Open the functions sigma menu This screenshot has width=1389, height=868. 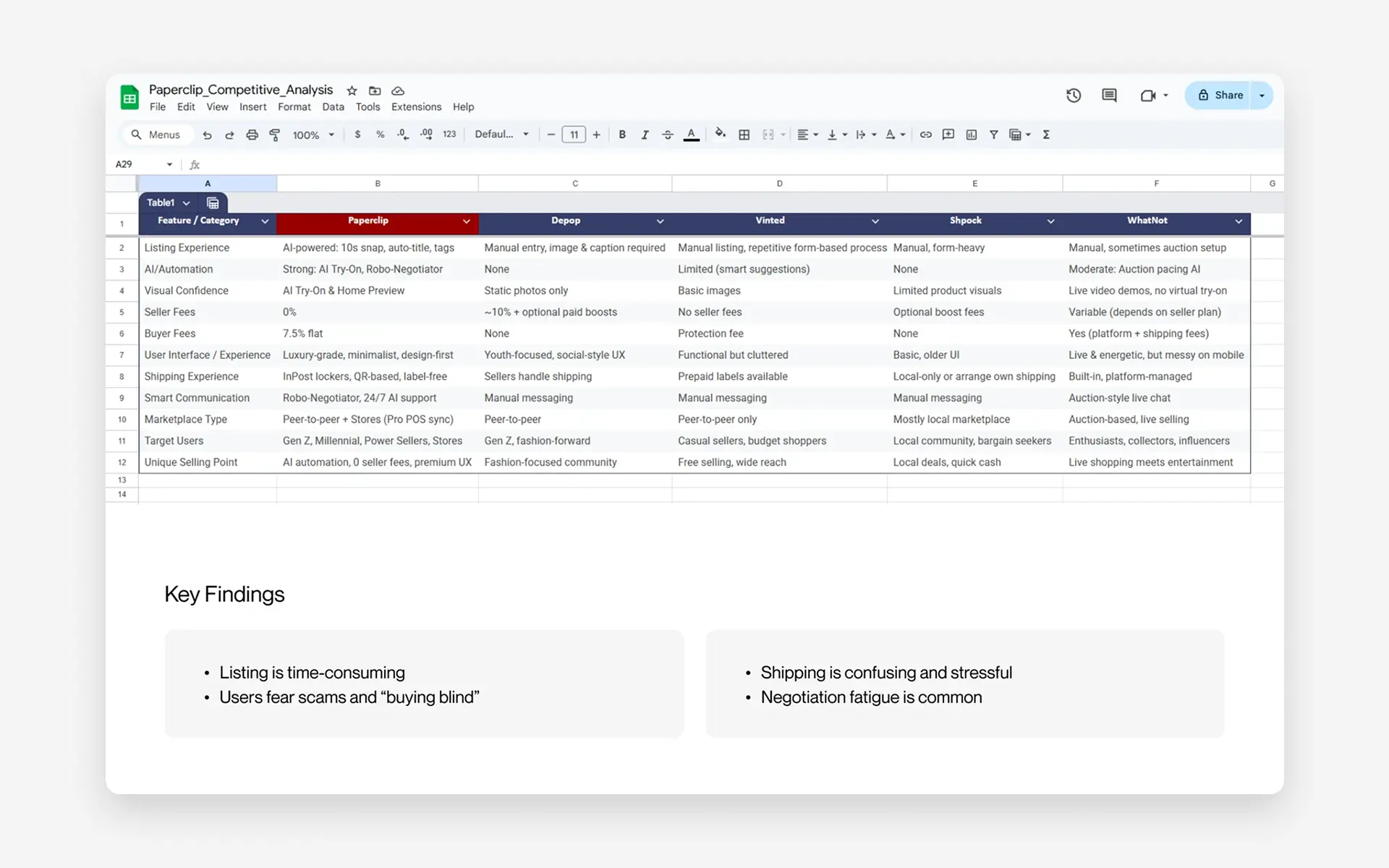[1046, 135]
